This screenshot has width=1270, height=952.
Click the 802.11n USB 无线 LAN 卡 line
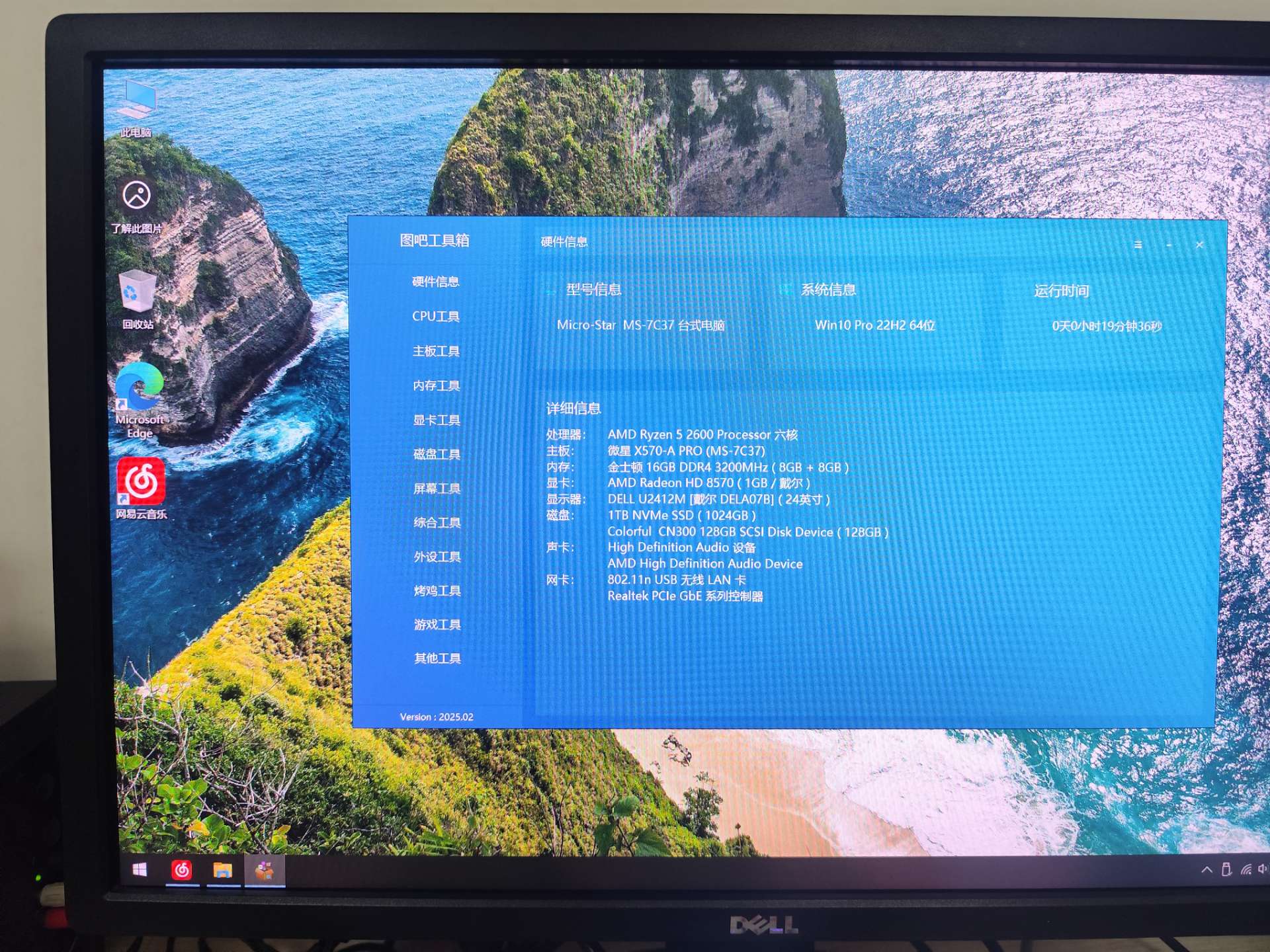pyautogui.click(x=677, y=580)
